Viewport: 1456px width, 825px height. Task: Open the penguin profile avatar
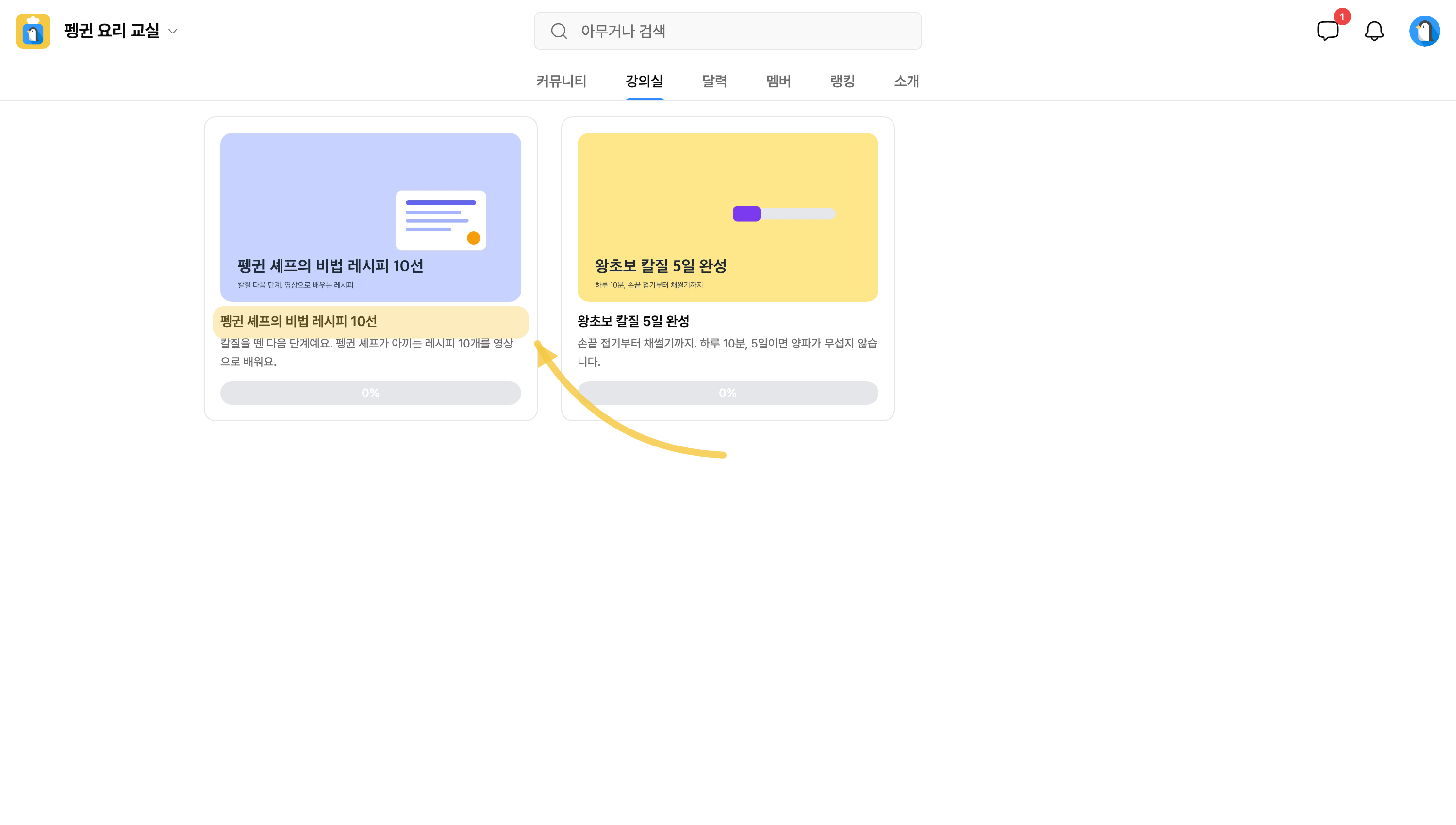[1424, 31]
